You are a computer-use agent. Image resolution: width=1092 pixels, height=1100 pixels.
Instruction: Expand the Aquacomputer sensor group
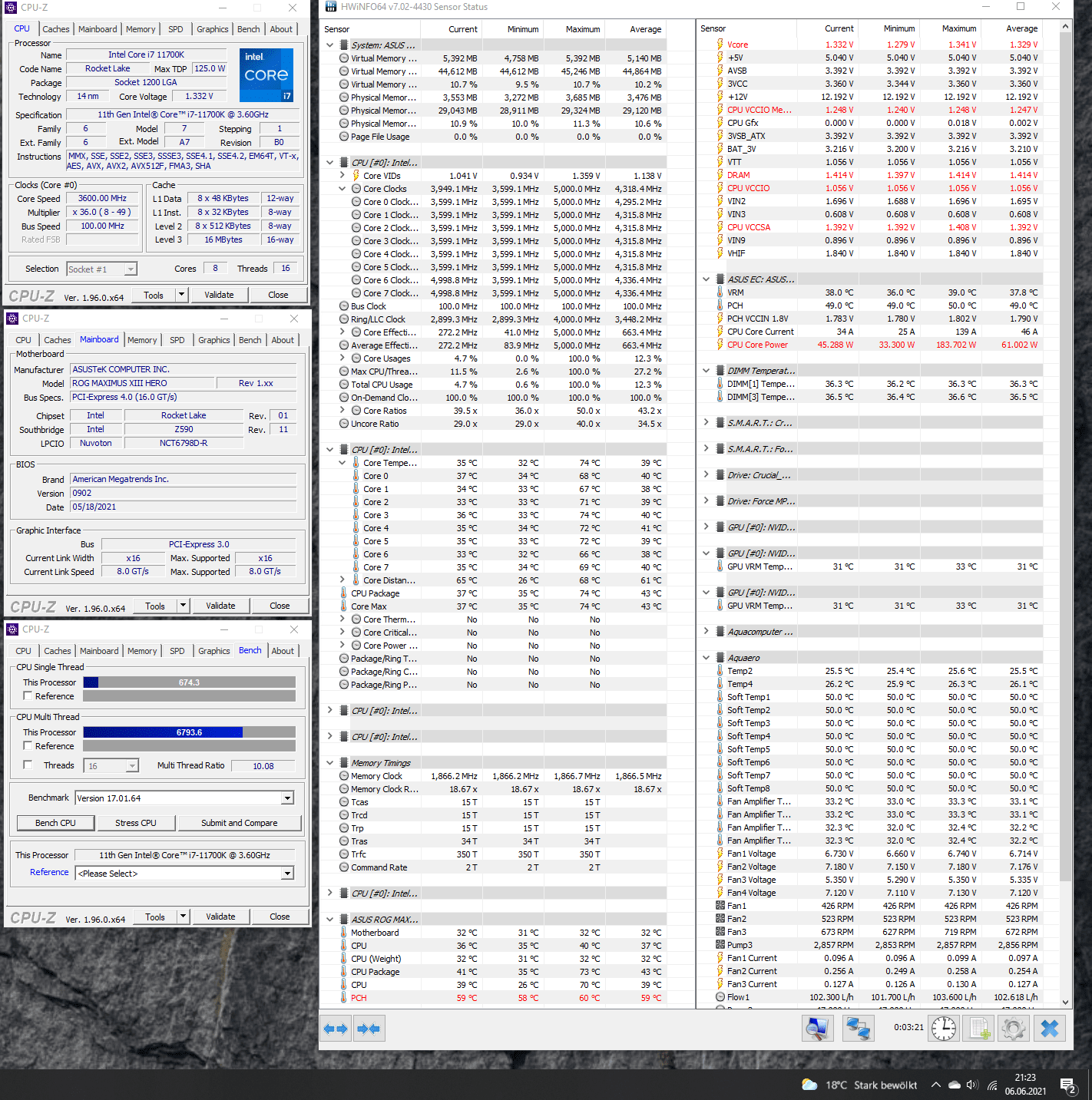[x=706, y=632]
